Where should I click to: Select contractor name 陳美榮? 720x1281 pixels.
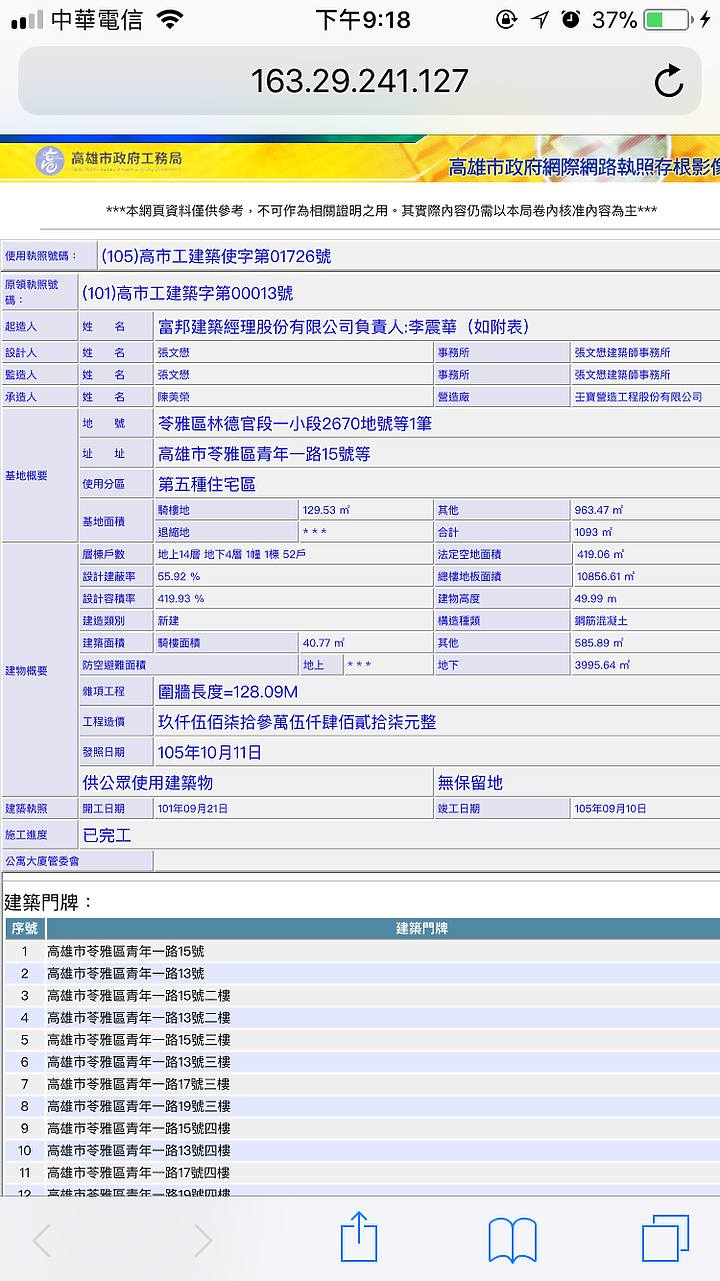173,397
